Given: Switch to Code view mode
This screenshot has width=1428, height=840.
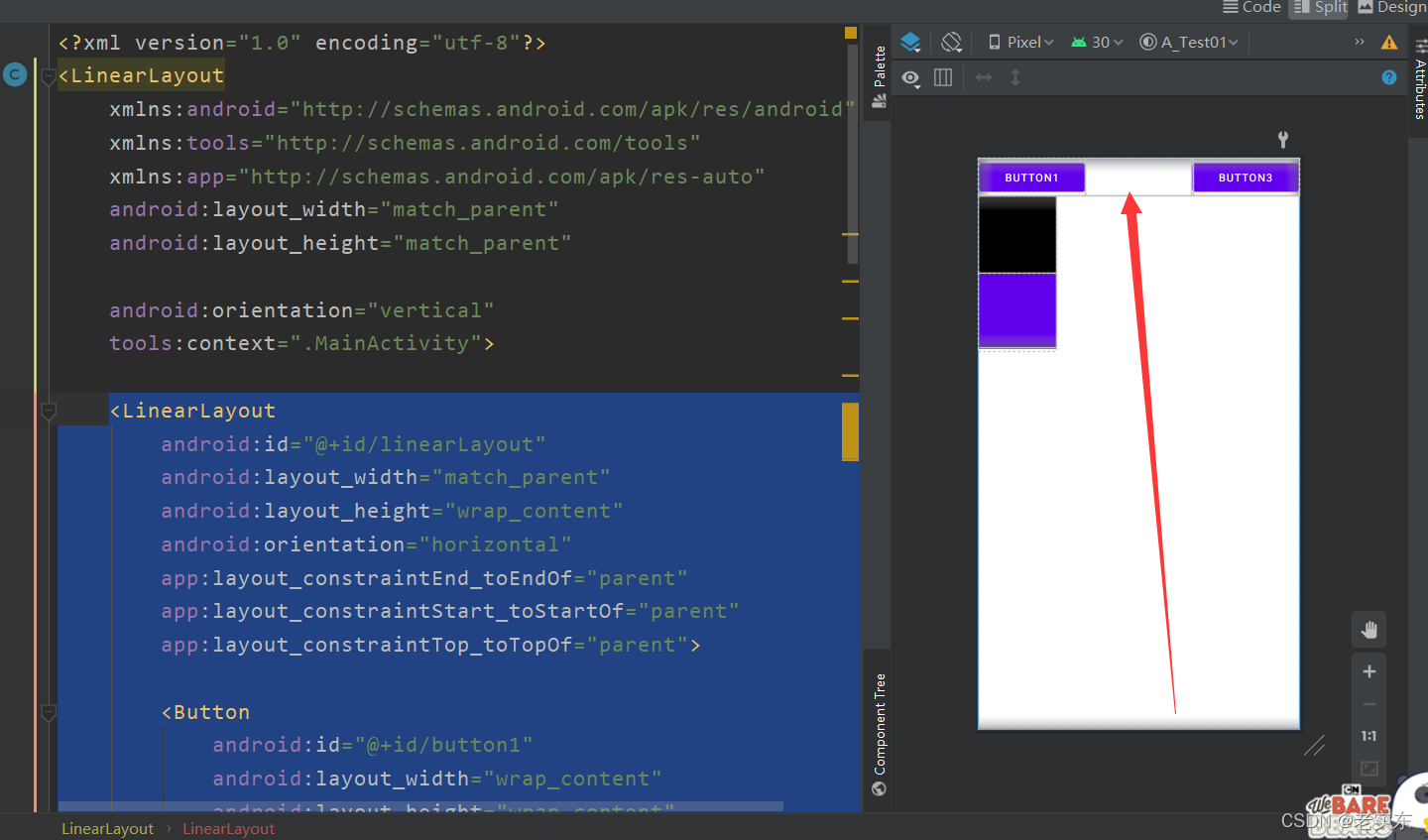Looking at the screenshot, I should [x=1251, y=8].
